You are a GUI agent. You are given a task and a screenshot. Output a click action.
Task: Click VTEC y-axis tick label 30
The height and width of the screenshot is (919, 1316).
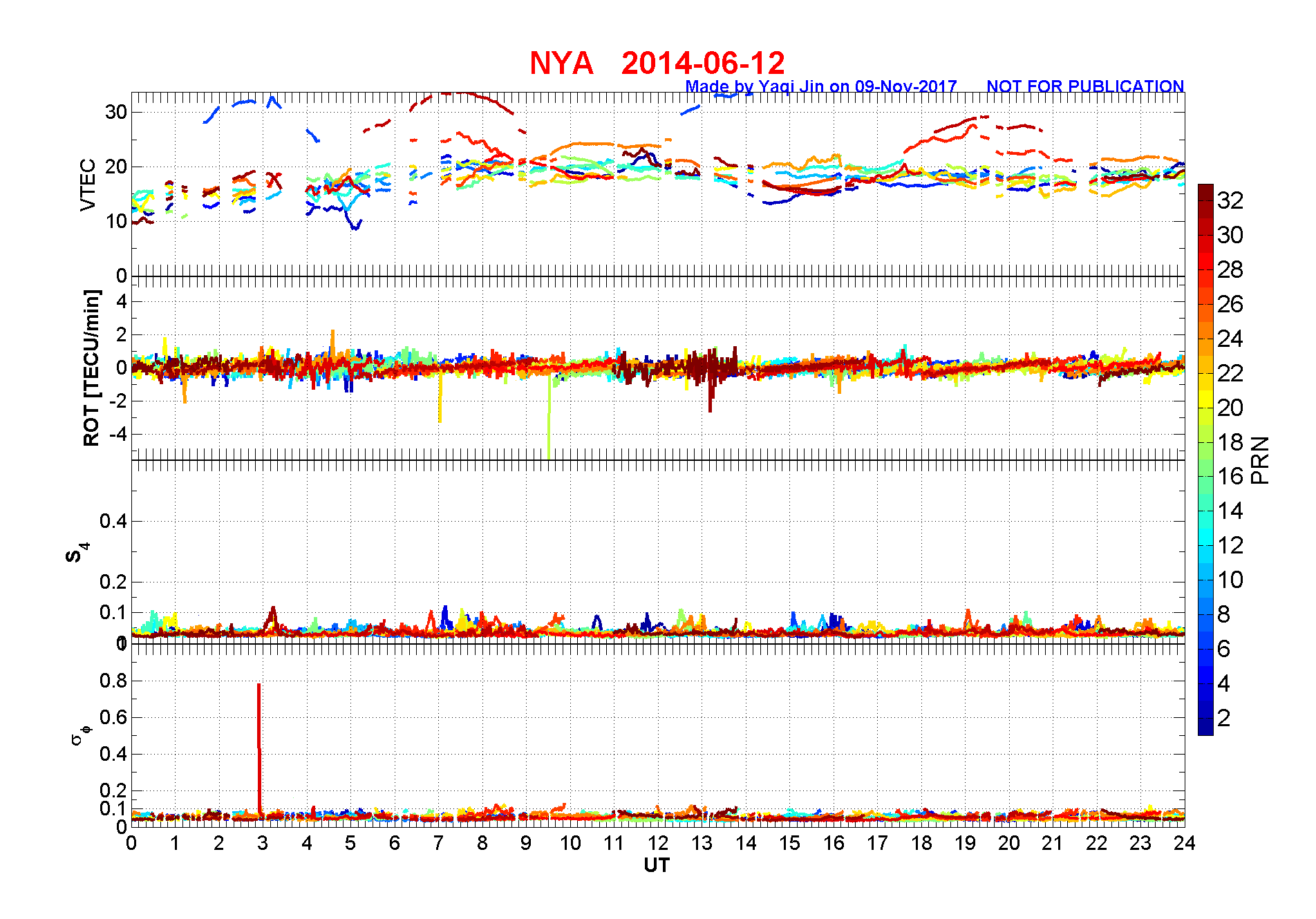[115, 112]
